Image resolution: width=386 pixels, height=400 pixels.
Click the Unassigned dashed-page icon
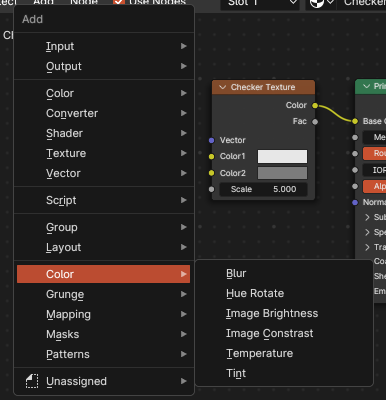(x=32, y=381)
